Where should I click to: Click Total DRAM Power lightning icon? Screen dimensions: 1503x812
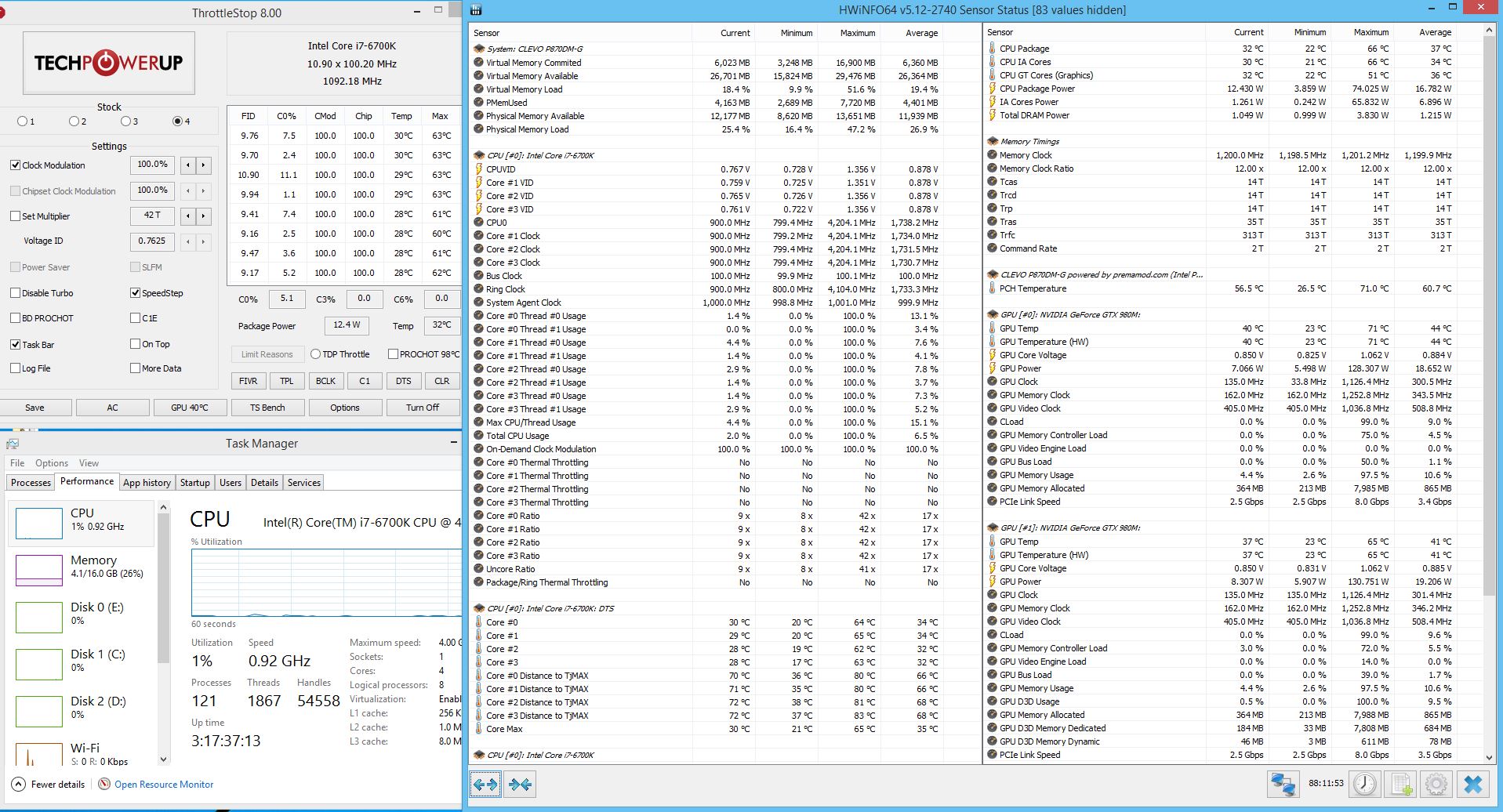pyautogui.click(x=993, y=115)
